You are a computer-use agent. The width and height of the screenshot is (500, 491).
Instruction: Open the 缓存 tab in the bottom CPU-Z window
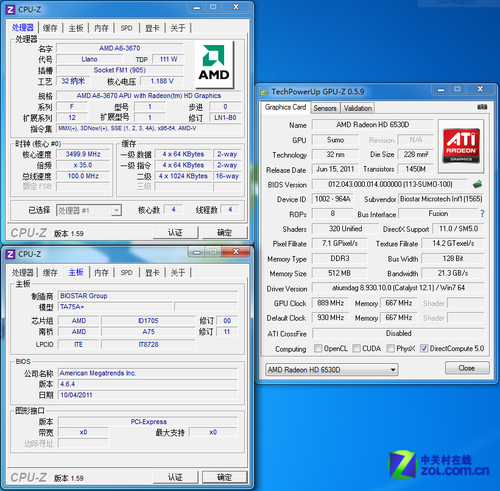(x=50, y=273)
